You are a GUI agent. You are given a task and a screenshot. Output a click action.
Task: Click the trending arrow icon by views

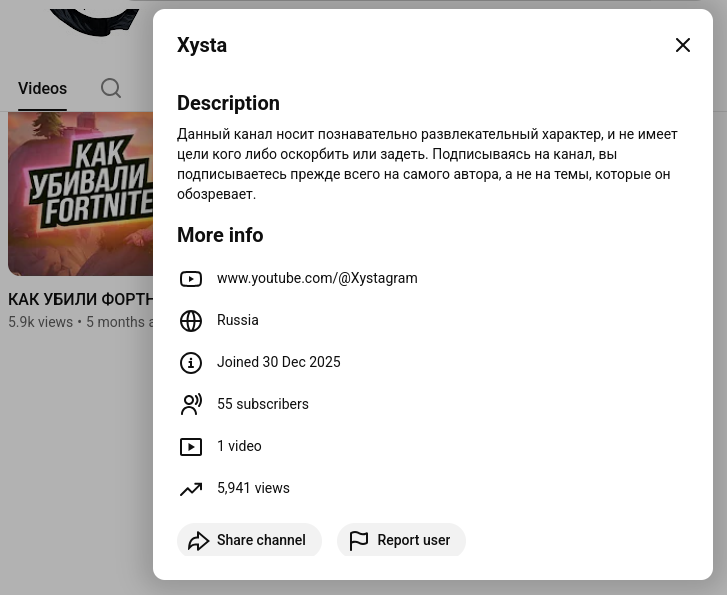(x=191, y=489)
